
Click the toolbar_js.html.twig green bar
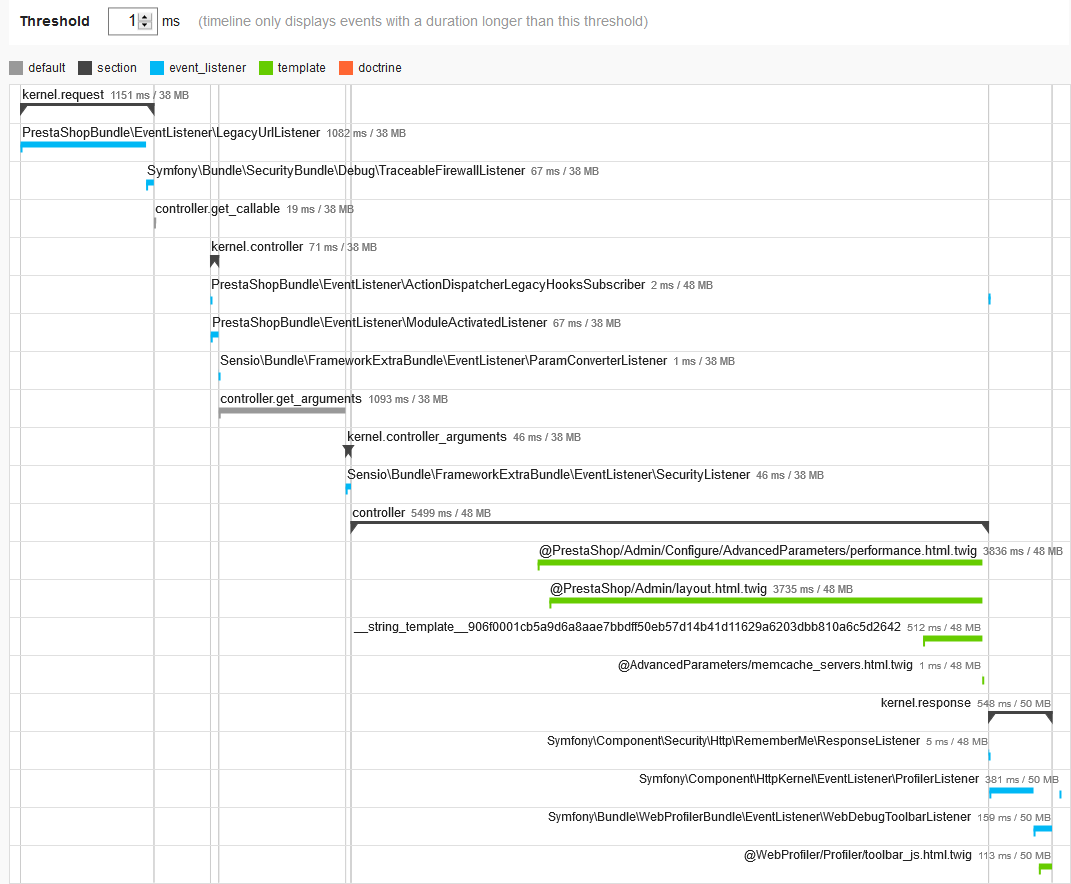click(1045, 868)
